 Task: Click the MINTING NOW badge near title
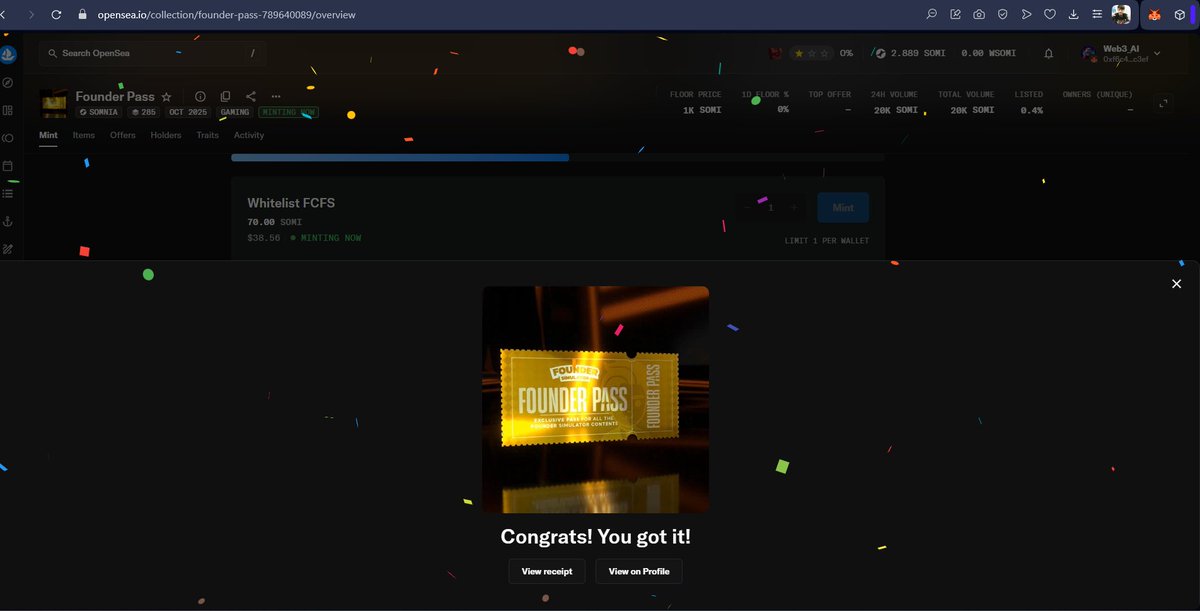[288, 112]
